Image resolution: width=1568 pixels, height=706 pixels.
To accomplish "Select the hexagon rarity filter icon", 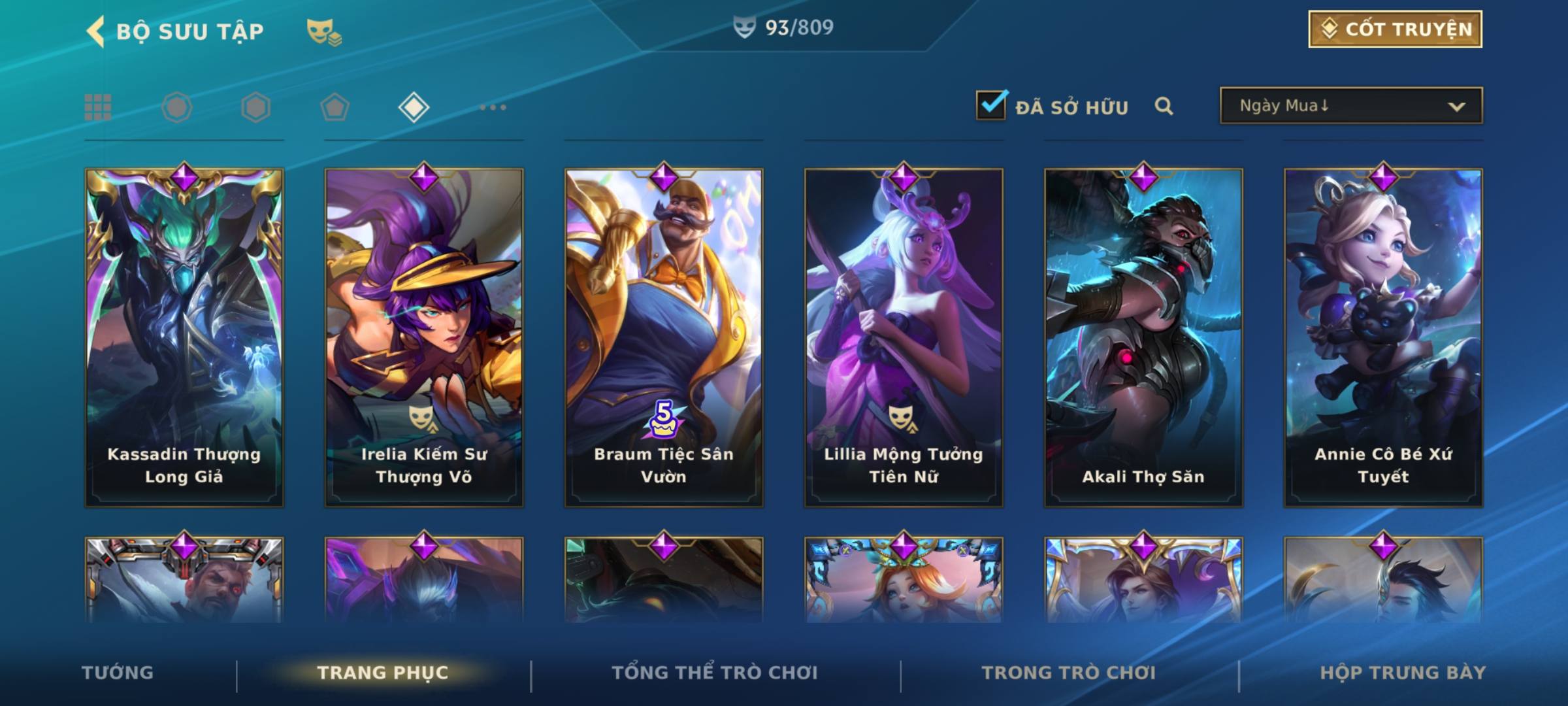I will [255, 107].
